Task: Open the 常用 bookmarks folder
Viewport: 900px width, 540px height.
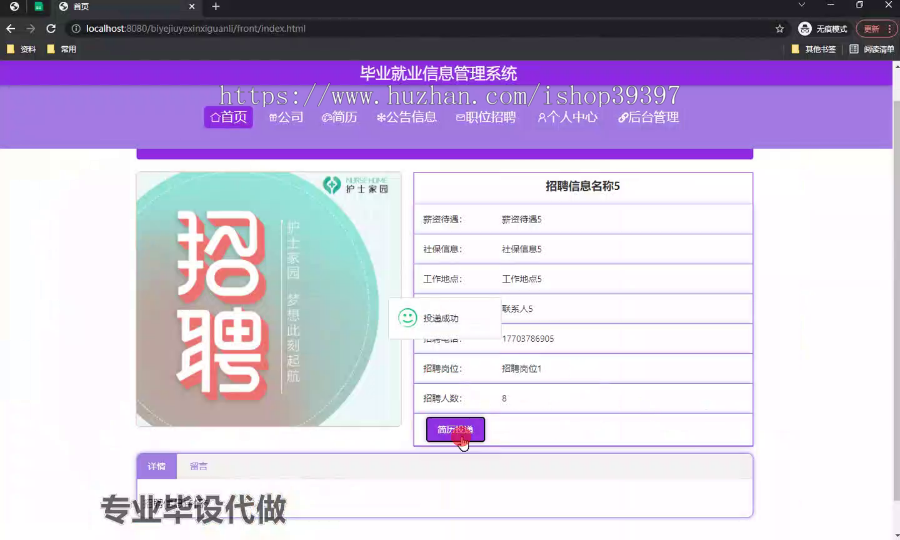Action: pyautogui.click(x=61, y=49)
